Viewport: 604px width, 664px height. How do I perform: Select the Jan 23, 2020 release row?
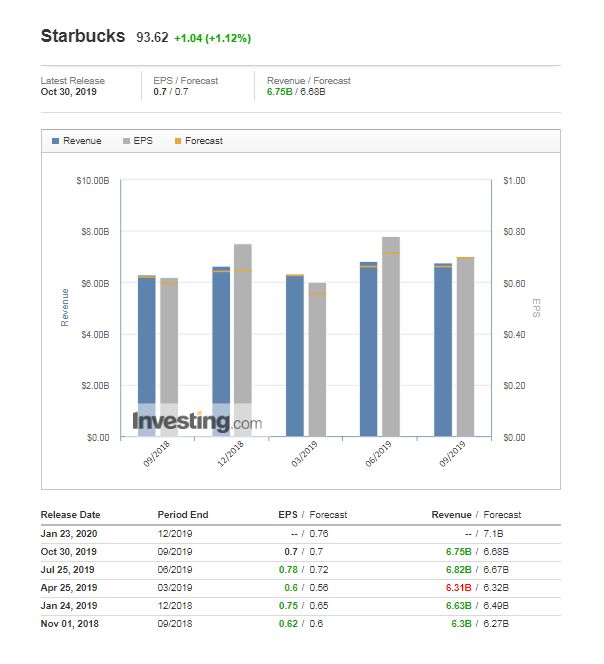[x=301, y=534]
